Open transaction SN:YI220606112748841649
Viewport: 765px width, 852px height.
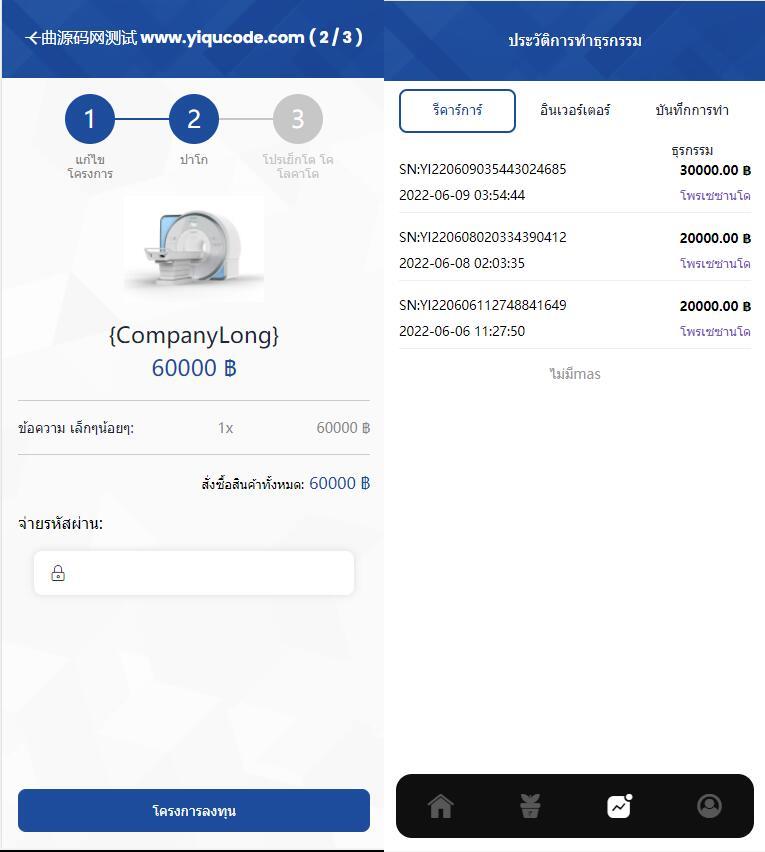click(482, 306)
